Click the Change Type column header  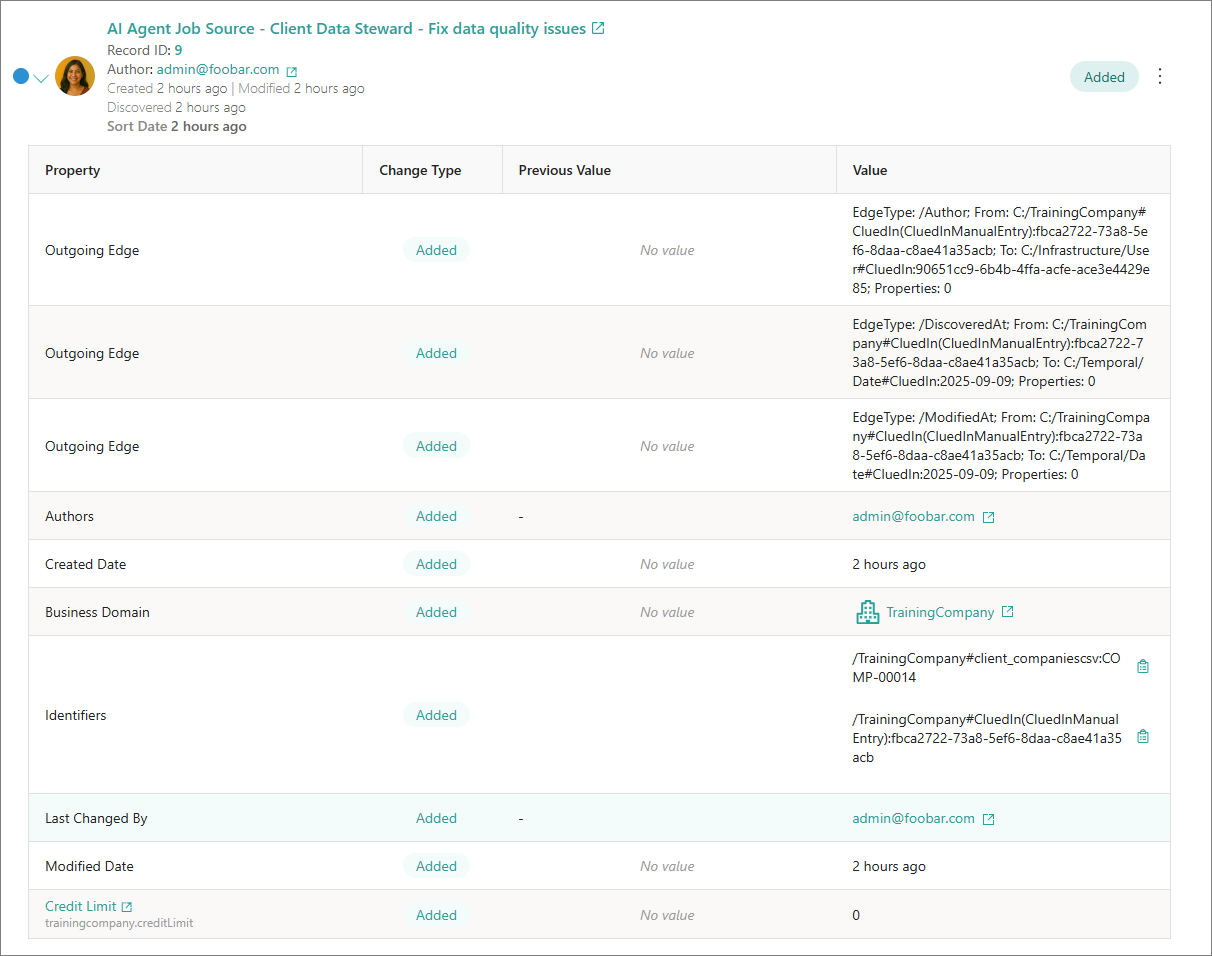coord(420,170)
